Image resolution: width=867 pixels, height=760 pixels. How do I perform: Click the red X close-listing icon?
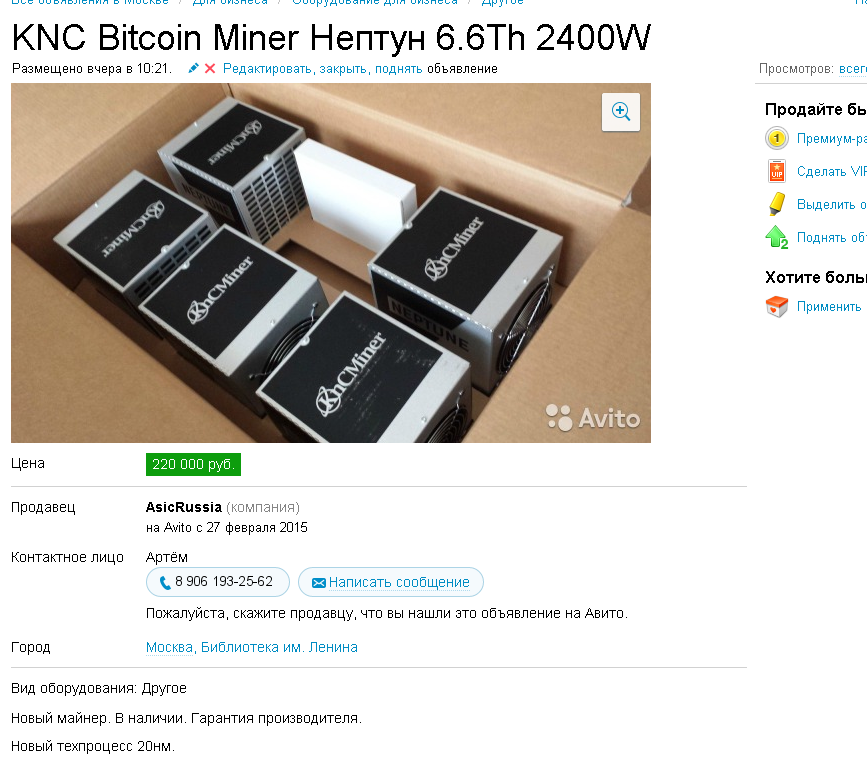click(x=210, y=69)
